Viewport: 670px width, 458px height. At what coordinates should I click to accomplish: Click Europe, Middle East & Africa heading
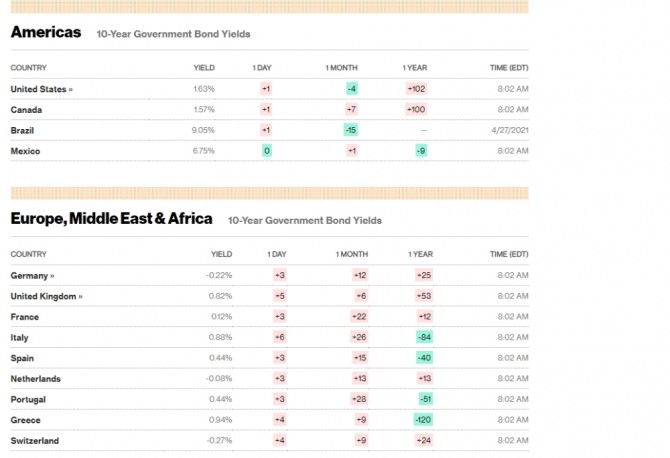[x=111, y=218]
